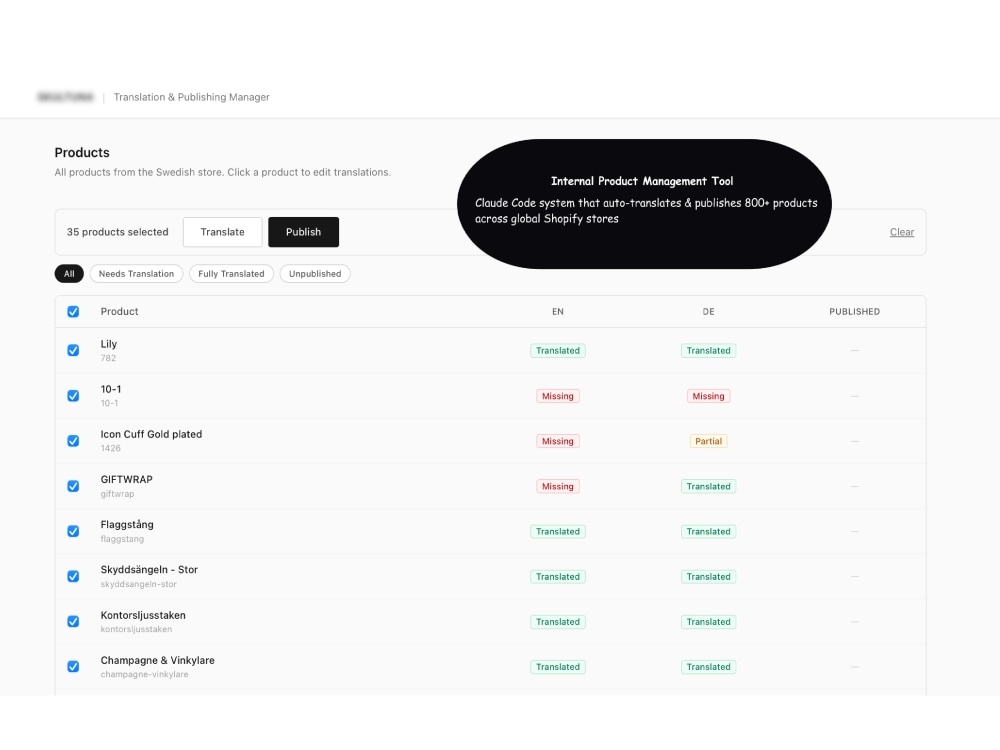
Task: Click the blurred brand logo
Action: click(65, 97)
